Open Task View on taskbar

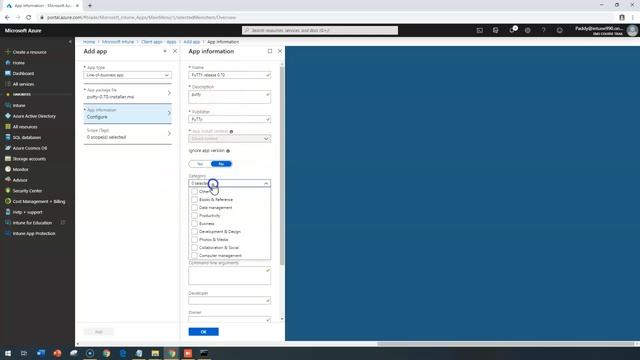(24, 353)
